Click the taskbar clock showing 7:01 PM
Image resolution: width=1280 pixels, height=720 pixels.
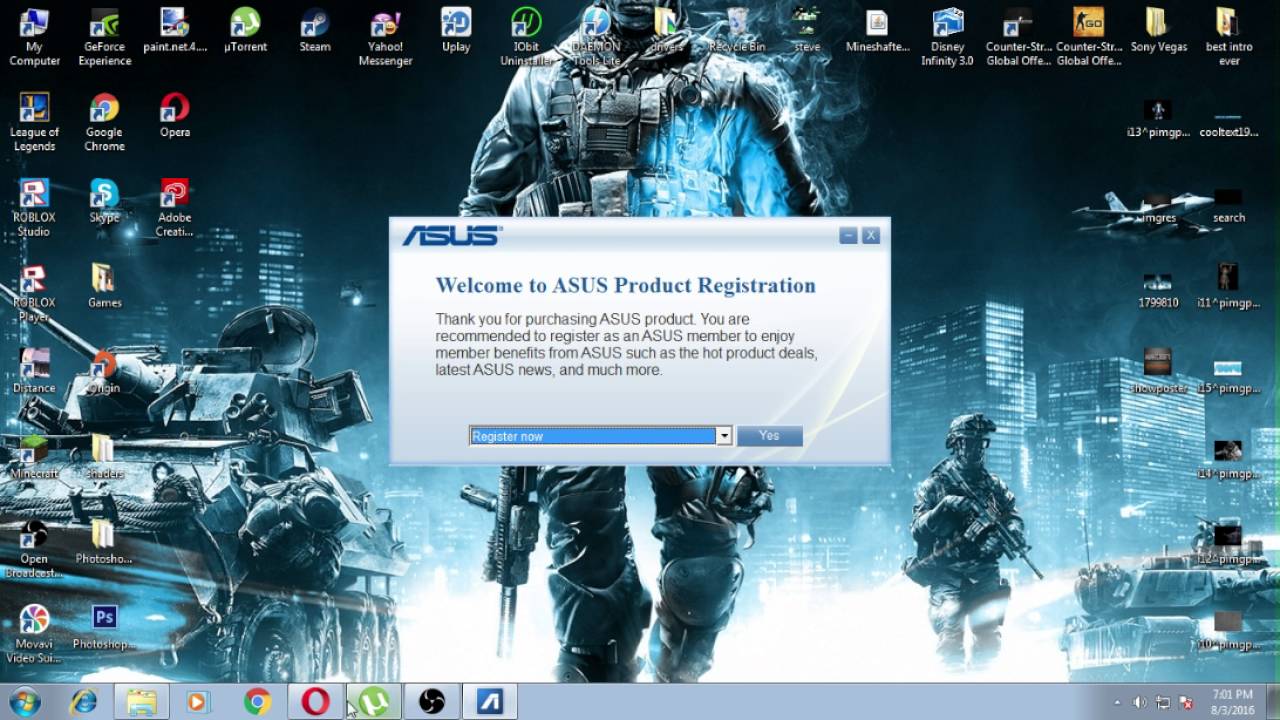tap(1232, 702)
